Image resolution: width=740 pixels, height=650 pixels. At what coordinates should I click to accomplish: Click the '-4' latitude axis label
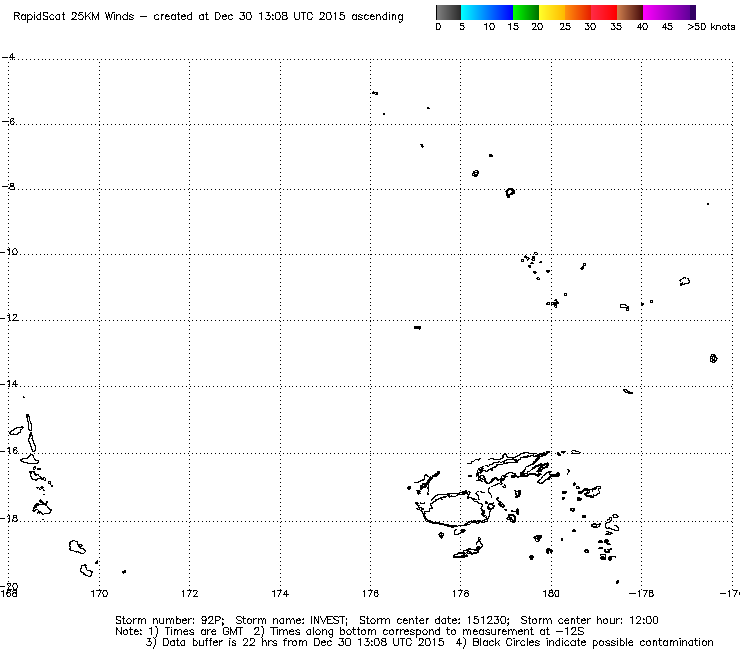coord(8,57)
